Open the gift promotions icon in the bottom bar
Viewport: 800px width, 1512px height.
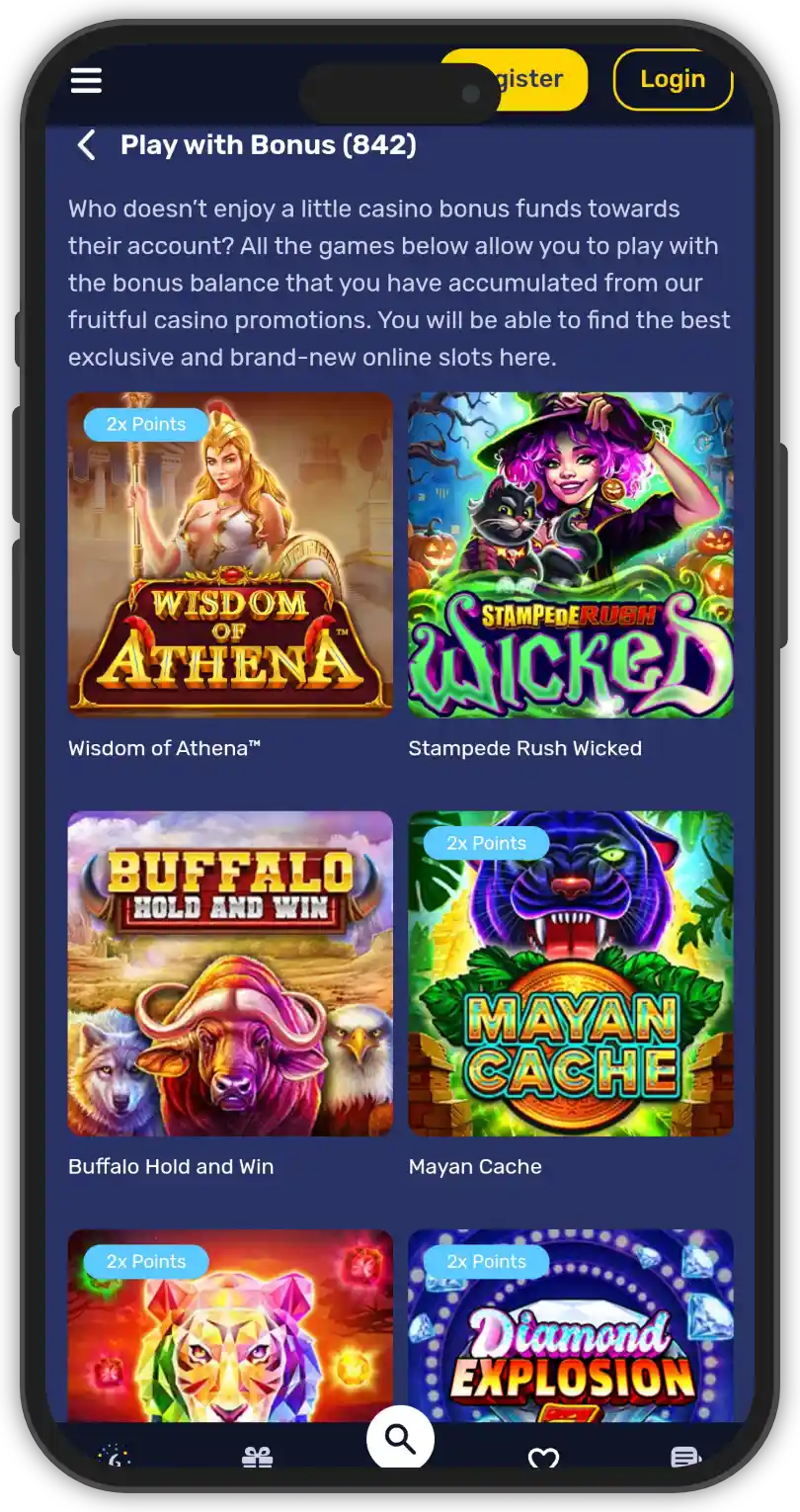258,1457
